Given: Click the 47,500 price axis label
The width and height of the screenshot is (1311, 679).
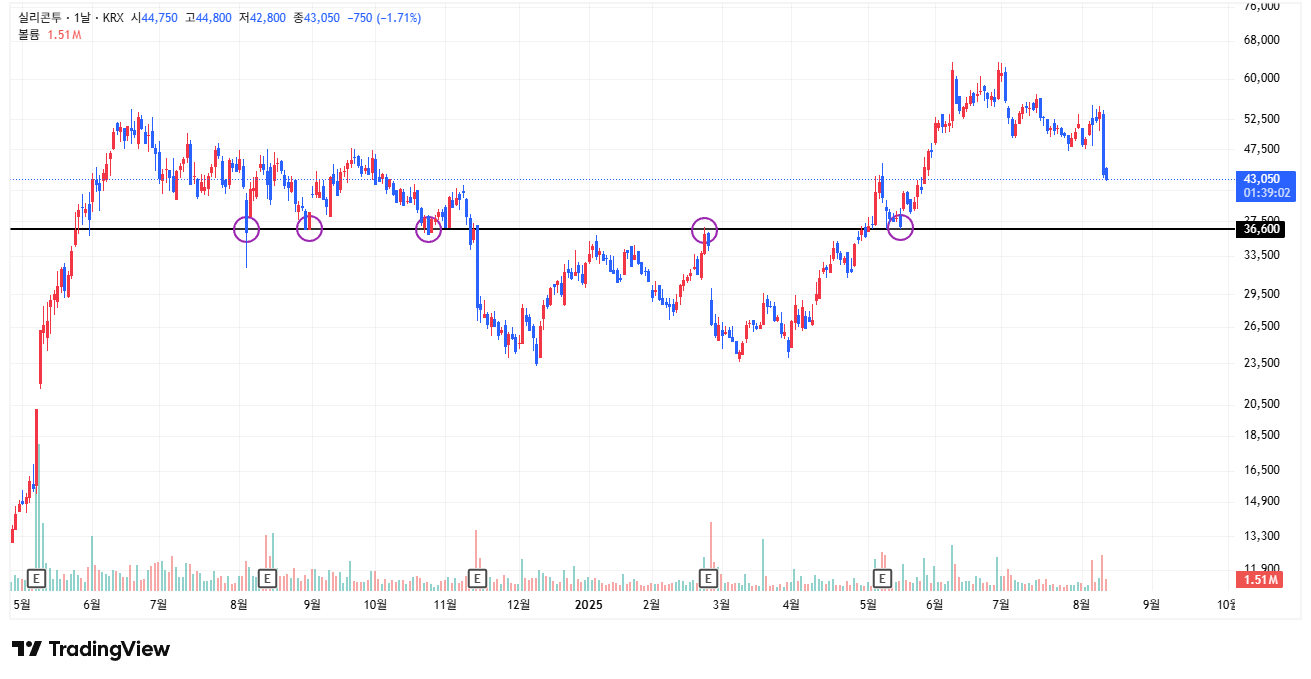Looking at the screenshot, I should tap(1262, 149).
